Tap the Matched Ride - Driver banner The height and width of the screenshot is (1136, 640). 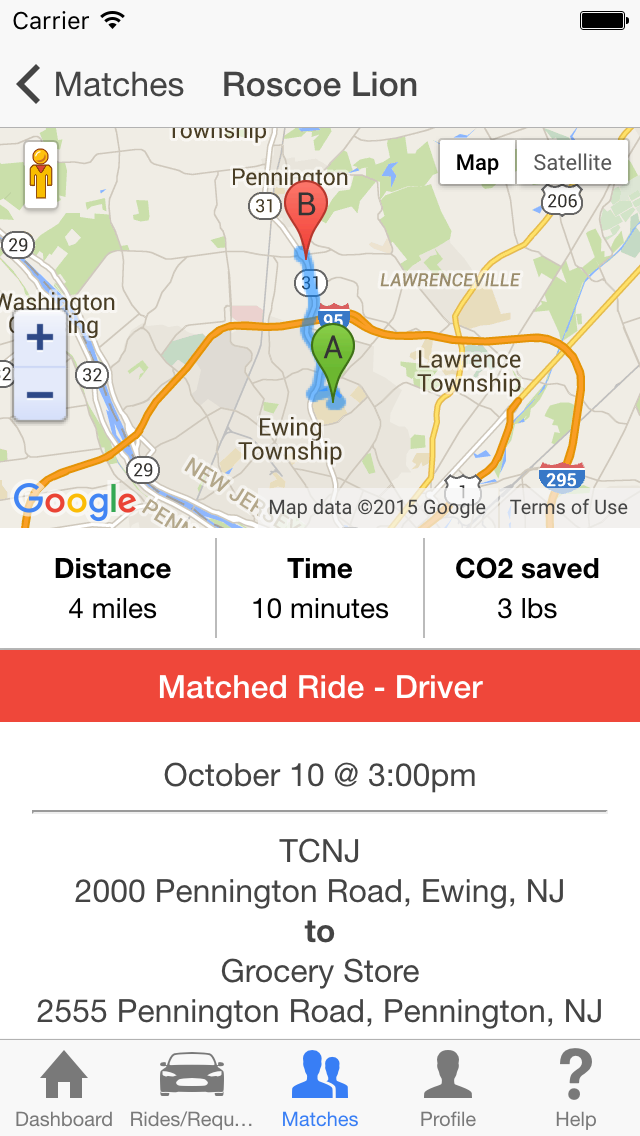coord(320,687)
